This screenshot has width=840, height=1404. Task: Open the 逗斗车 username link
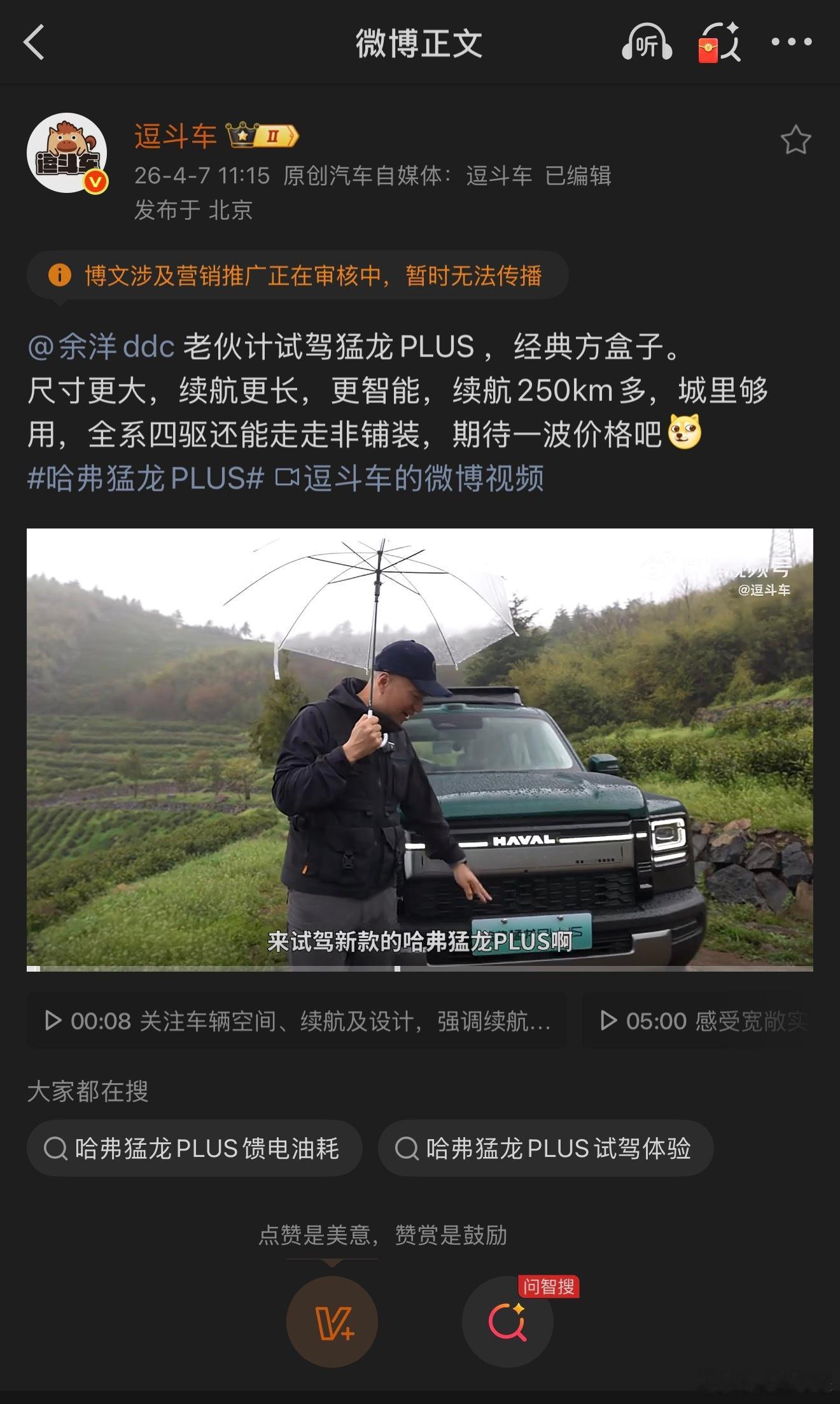coord(175,136)
